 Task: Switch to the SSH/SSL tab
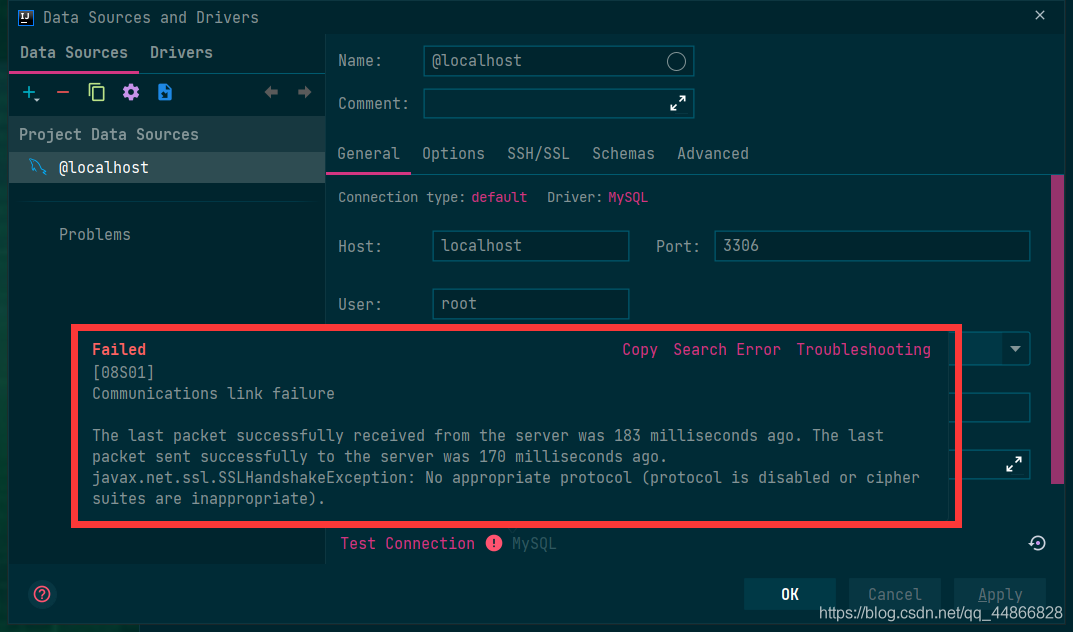click(538, 153)
